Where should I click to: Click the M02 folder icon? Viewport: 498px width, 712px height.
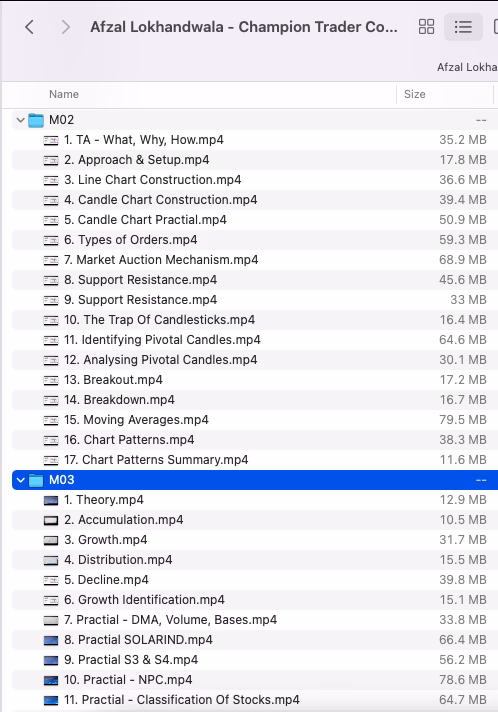pyautogui.click(x=36, y=120)
